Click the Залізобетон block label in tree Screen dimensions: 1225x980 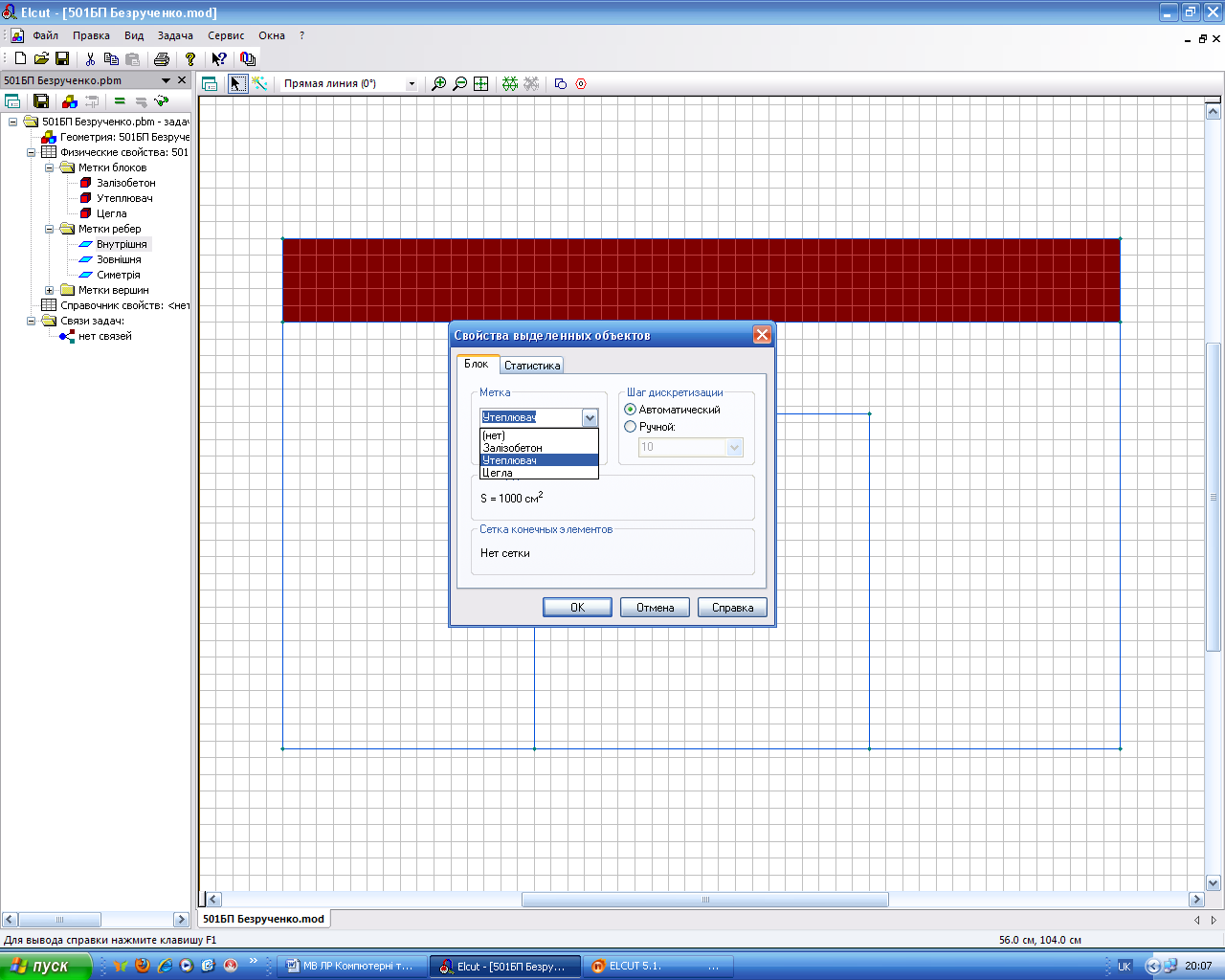[125, 183]
